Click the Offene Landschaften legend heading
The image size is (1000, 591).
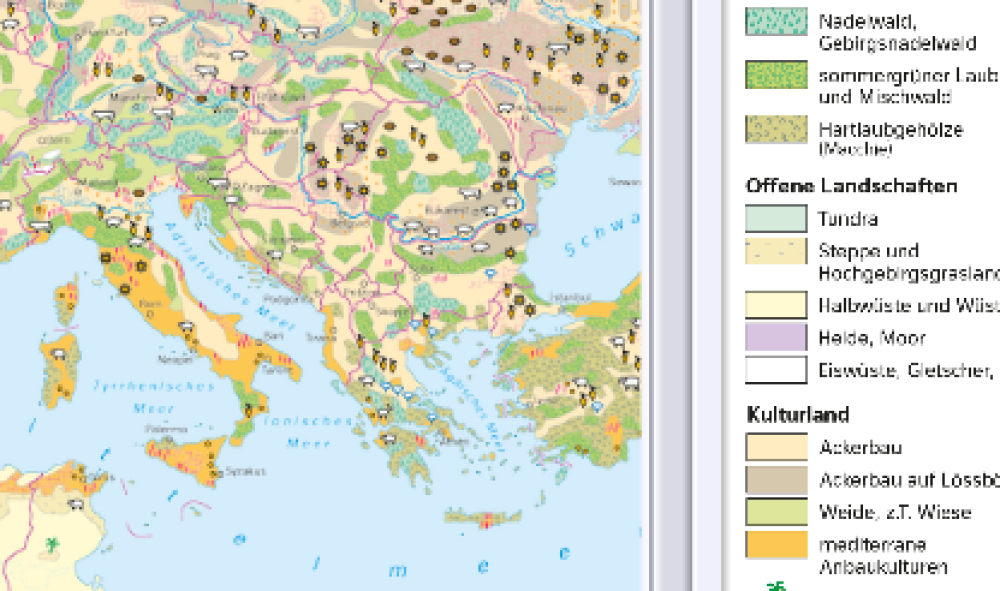[851, 186]
